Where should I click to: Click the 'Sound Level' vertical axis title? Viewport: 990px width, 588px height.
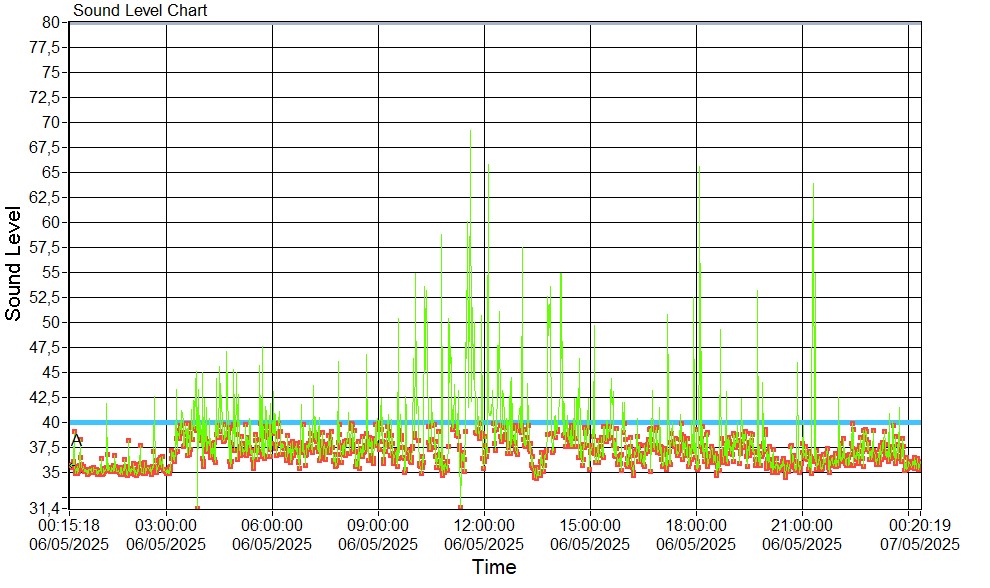point(13,263)
